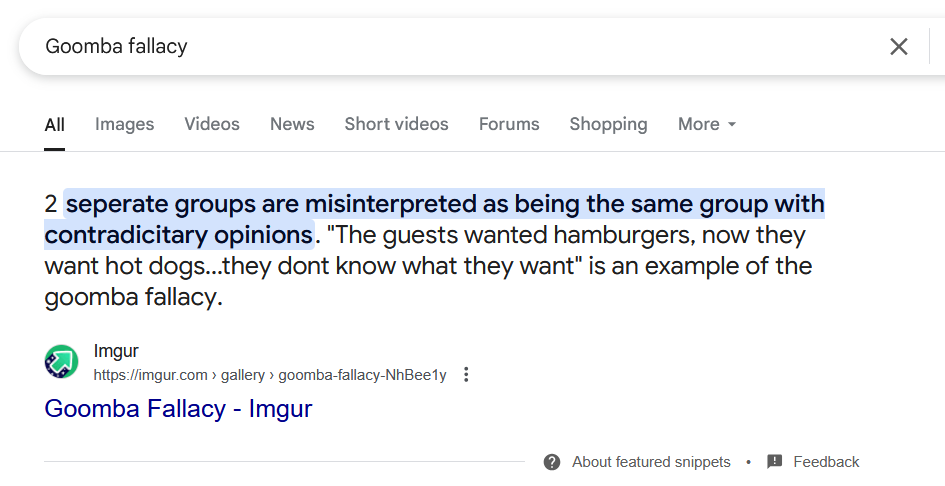Go to the Forums tab
This screenshot has height=486, width=945.
coord(509,124)
